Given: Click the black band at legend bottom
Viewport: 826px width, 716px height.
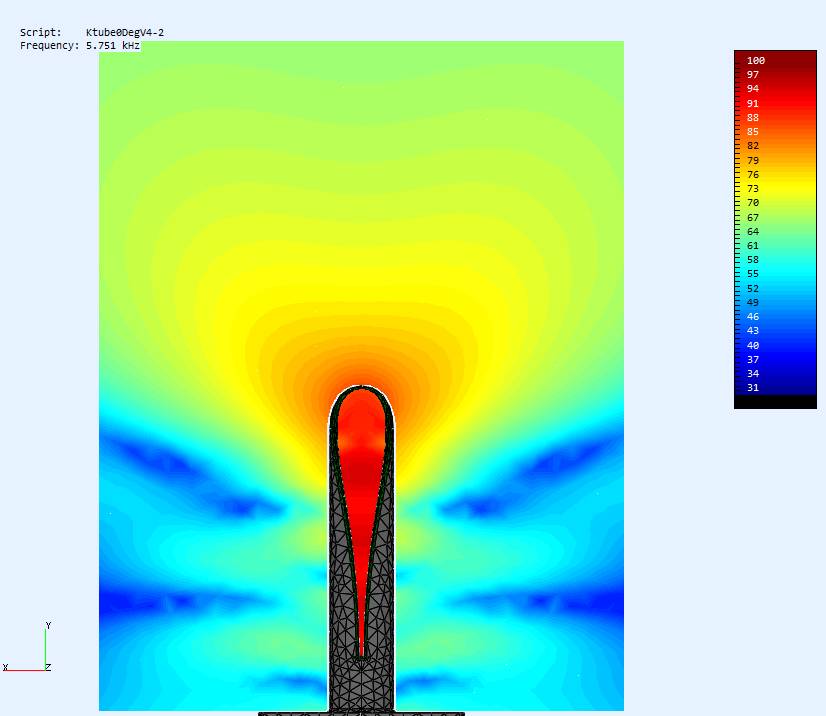Looking at the screenshot, I should (775, 402).
